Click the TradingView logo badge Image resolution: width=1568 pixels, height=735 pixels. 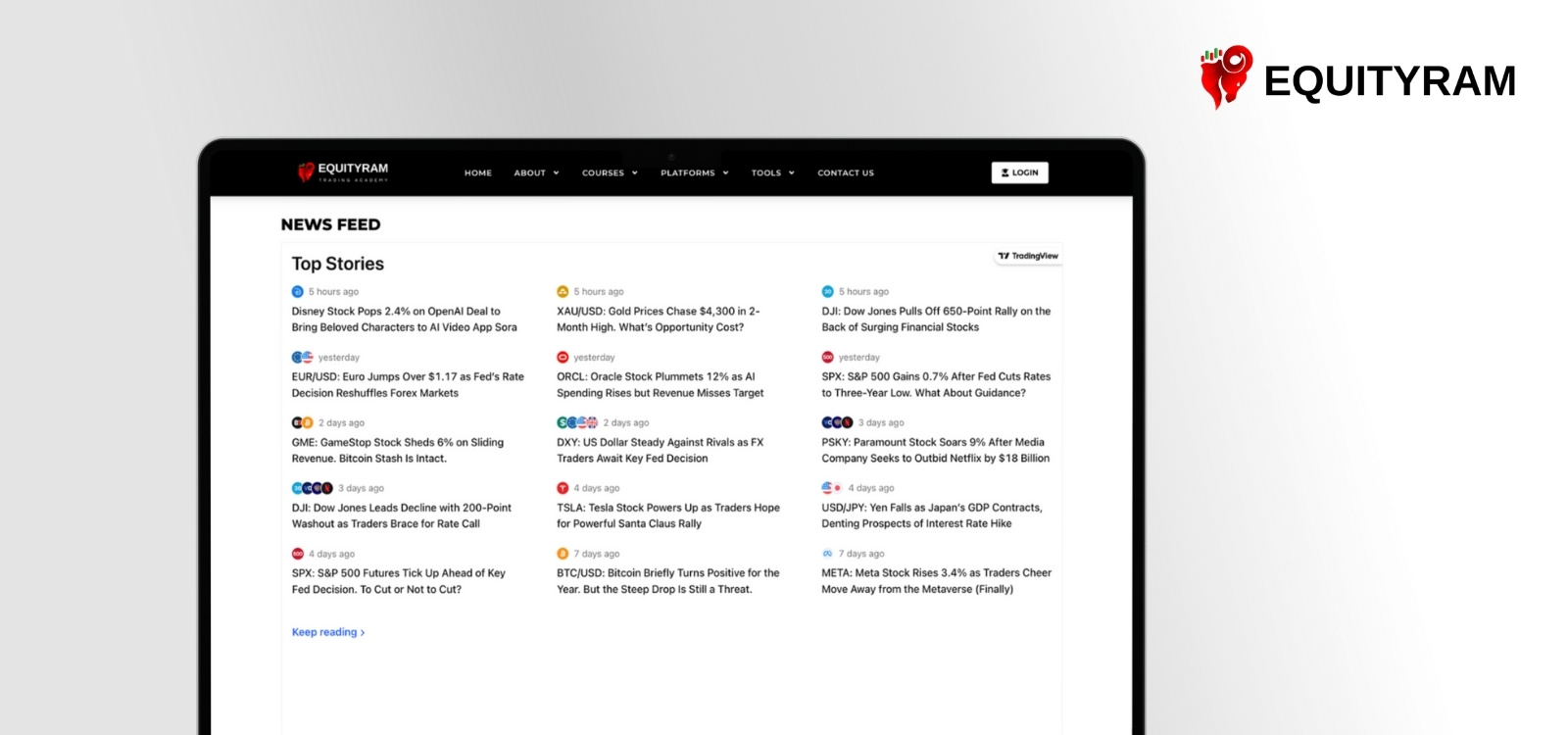pos(1028,256)
